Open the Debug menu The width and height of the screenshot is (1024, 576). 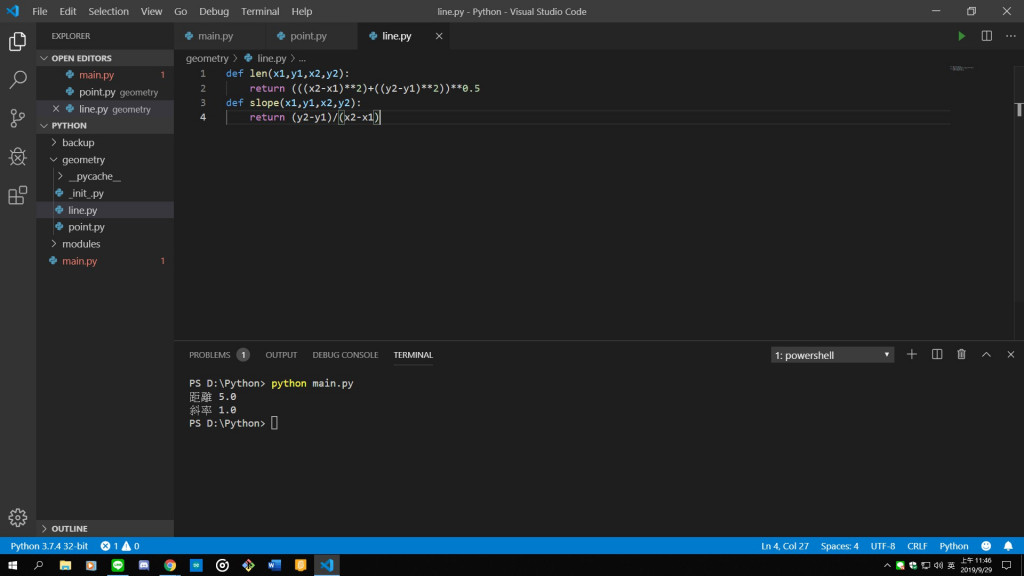point(214,11)
